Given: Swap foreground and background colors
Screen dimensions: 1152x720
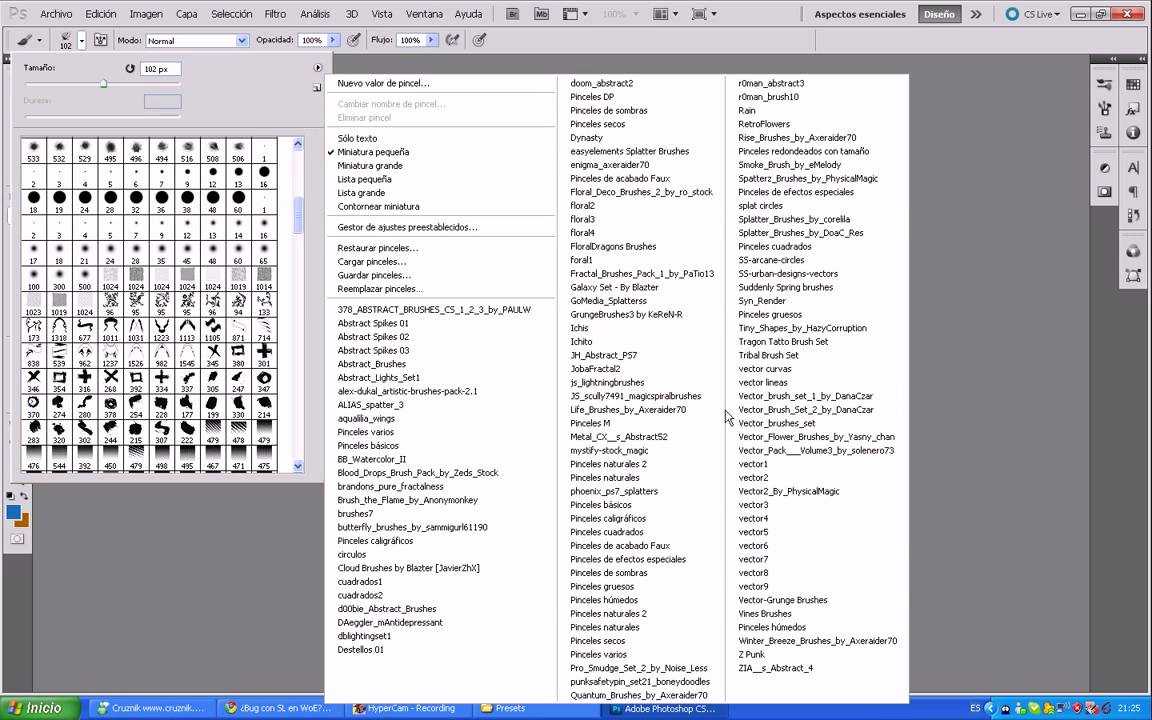Looking at the screenshot, I should (24, 497).
